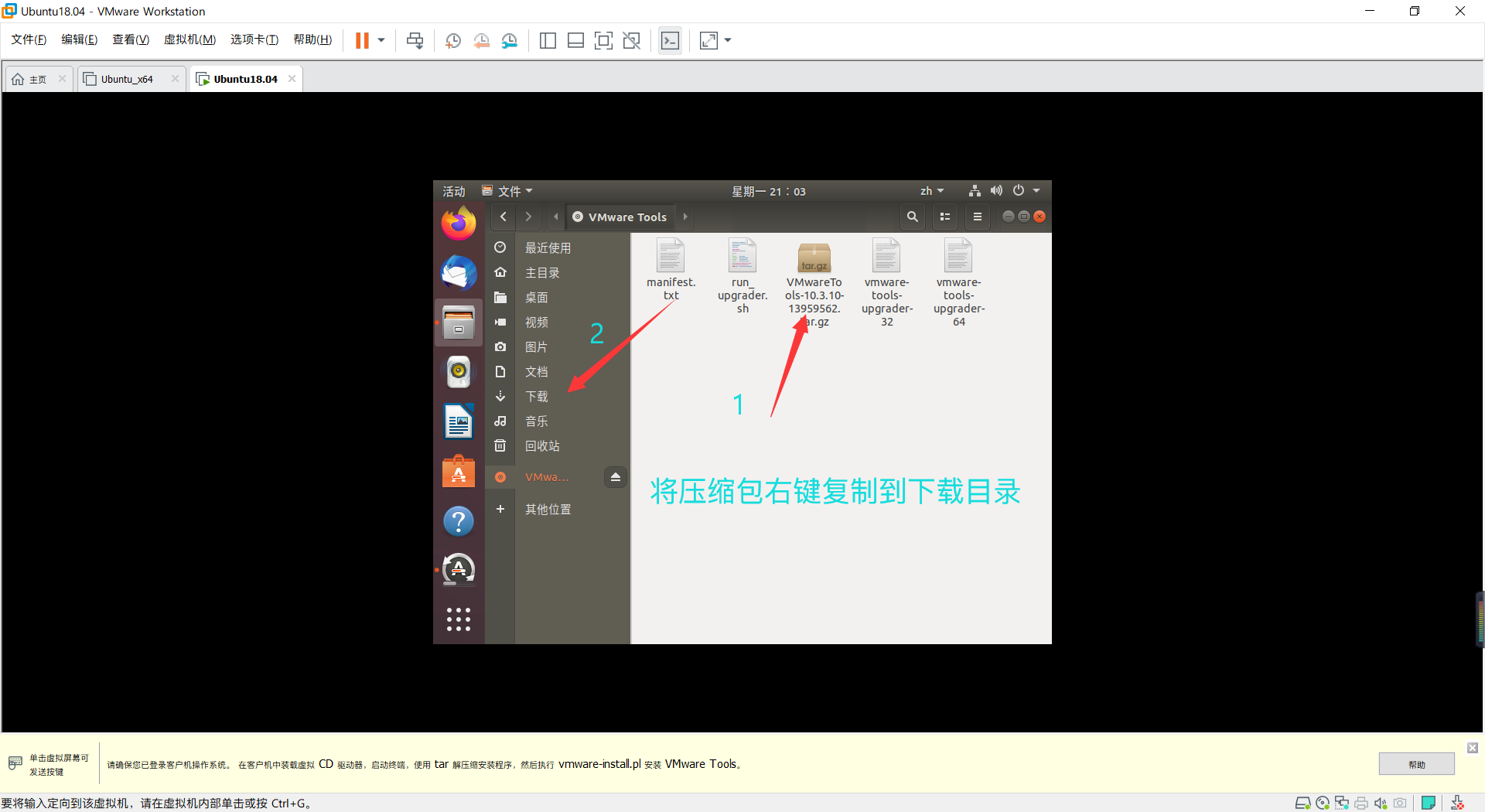The width and height of the screenshot is (1485, 812).
Task: Click the network icon in Ubuntu top bar
Action: click(x=975, y=191)
